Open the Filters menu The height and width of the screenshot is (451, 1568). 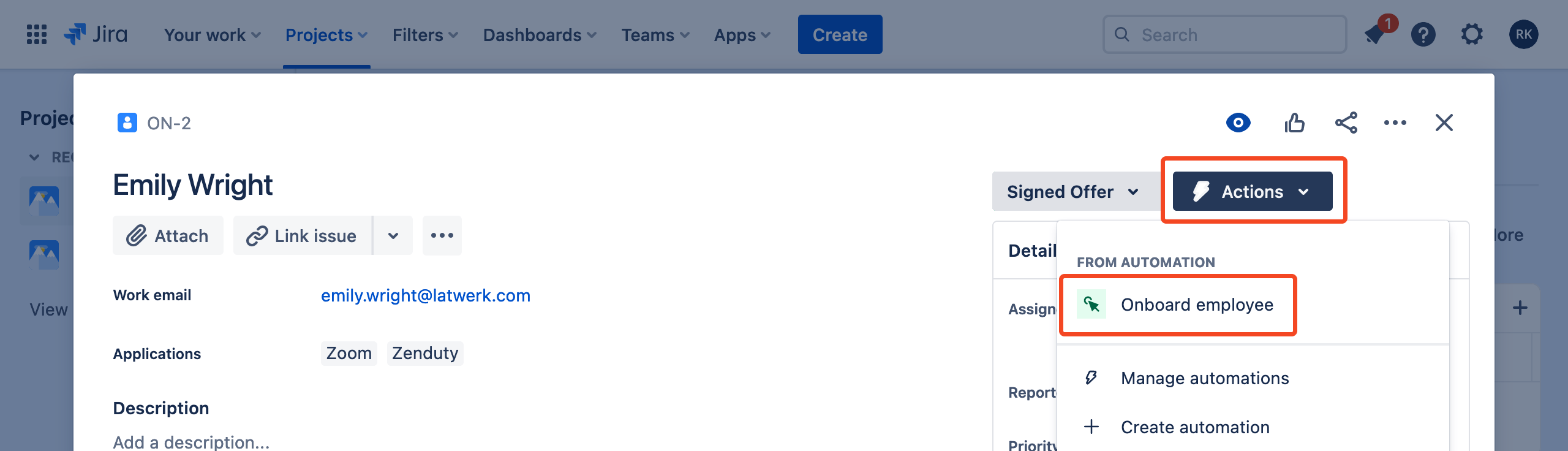coord(425,35)
